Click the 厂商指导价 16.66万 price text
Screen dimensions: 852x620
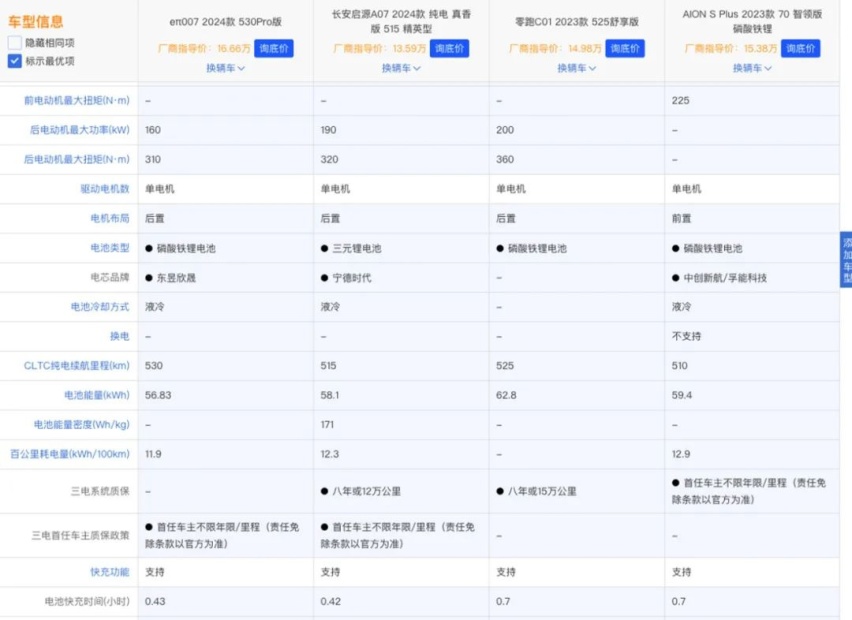204,48
